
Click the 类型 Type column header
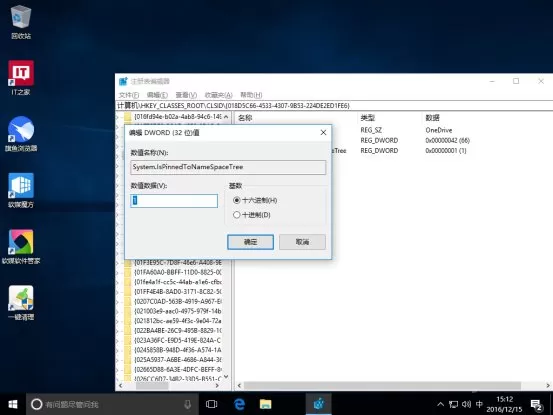tap(367, 118)
